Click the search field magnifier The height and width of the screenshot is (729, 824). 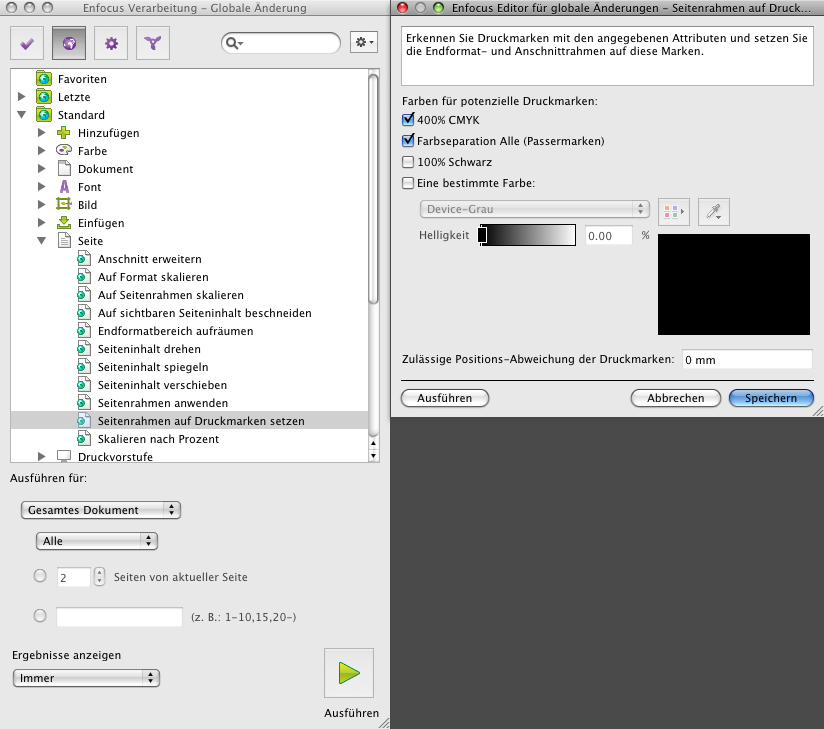pyautogui.click(x=233, y=43)
